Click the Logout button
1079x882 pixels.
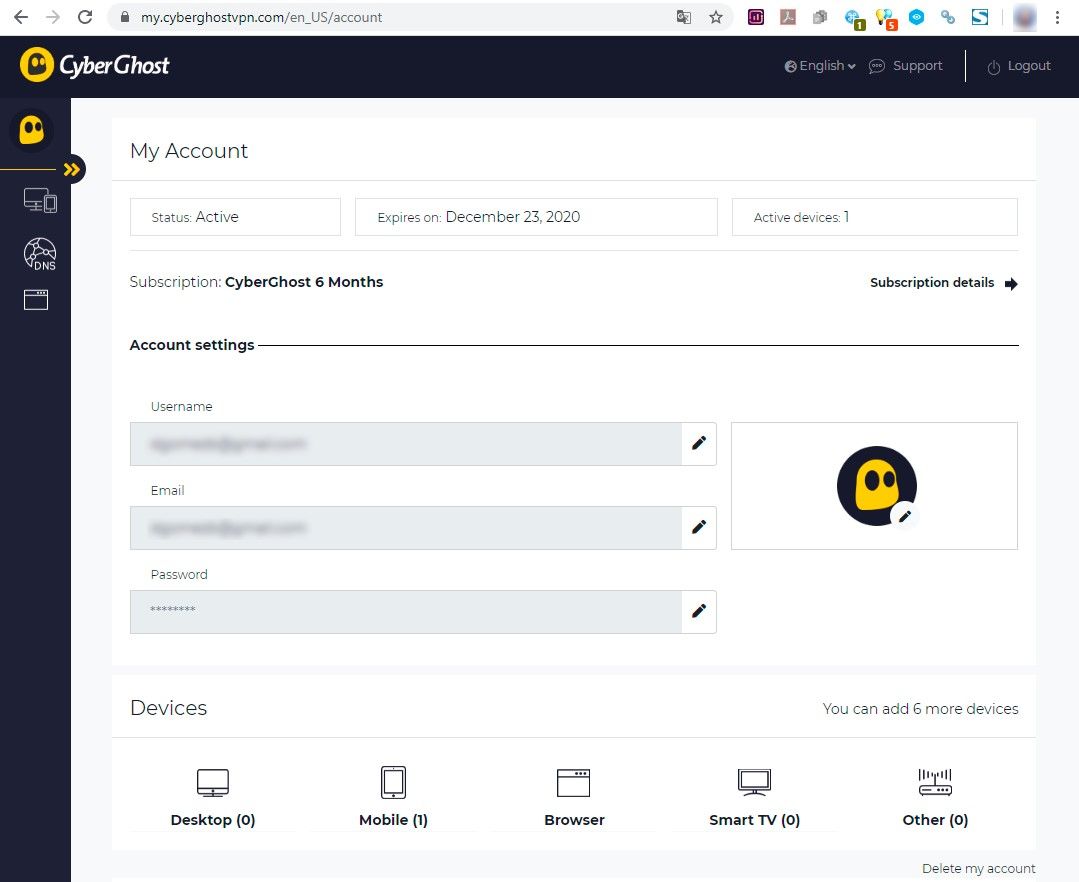click(x=1019, y=66)
